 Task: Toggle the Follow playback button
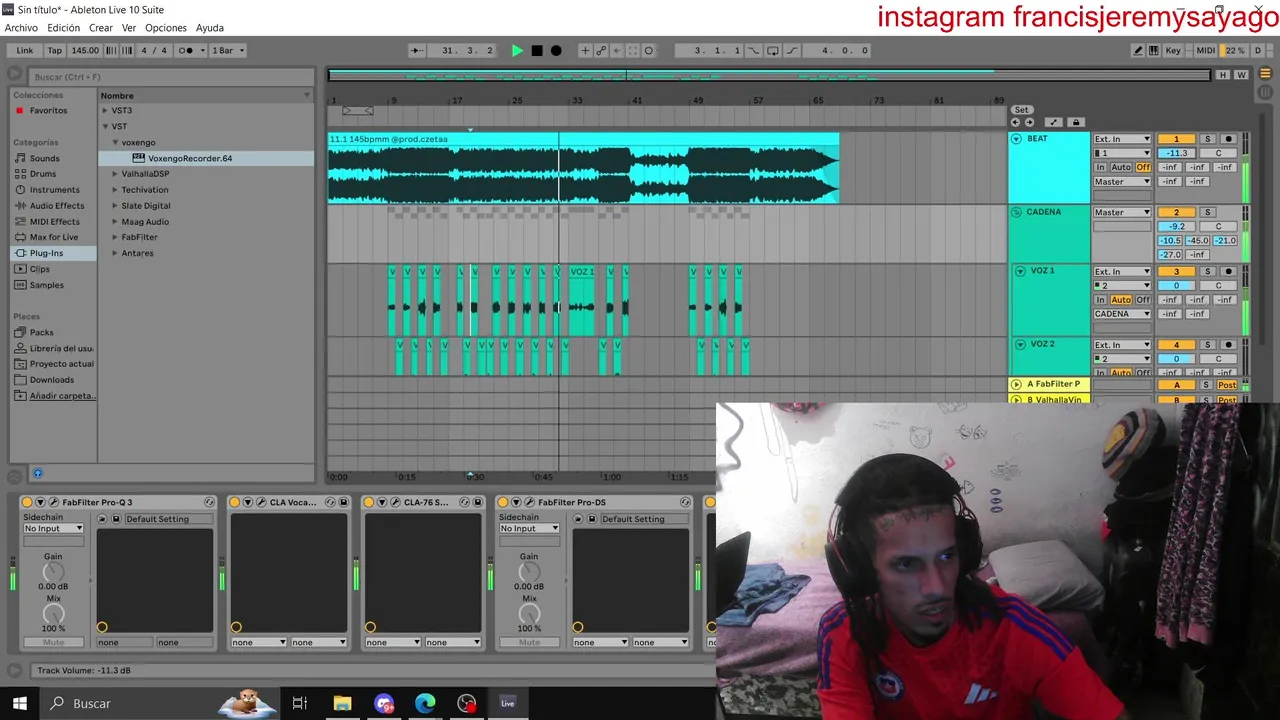pyautogui.click(x=416, y=50)
